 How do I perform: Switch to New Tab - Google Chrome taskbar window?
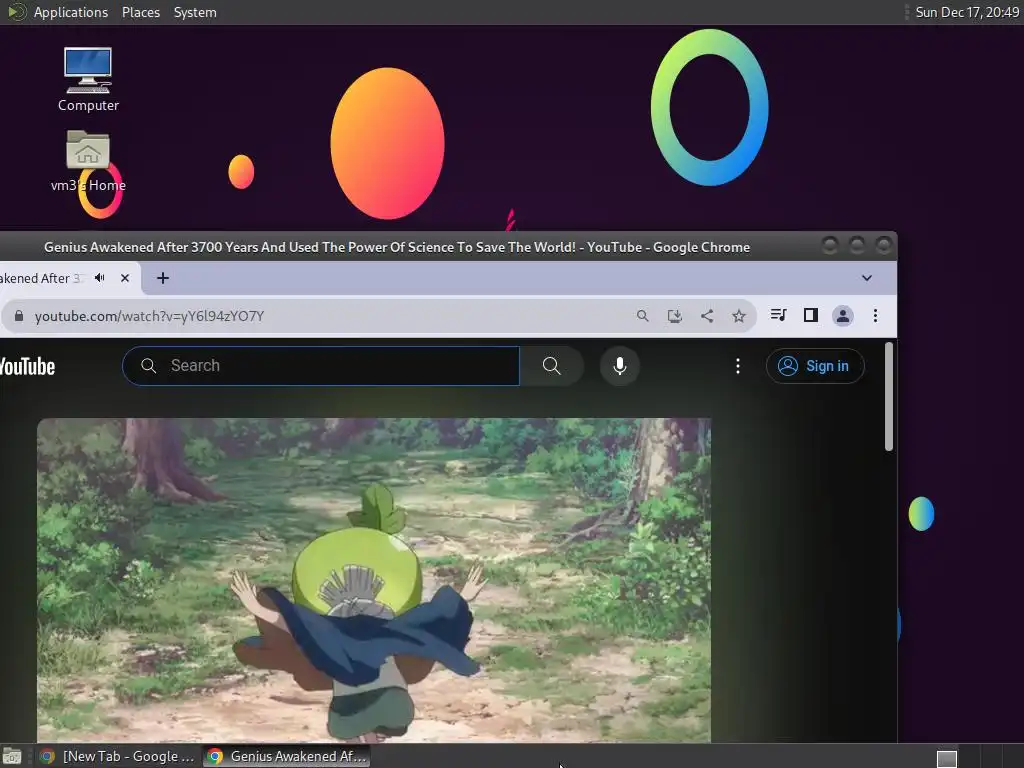pyautogui.click(x=118, y=756)
